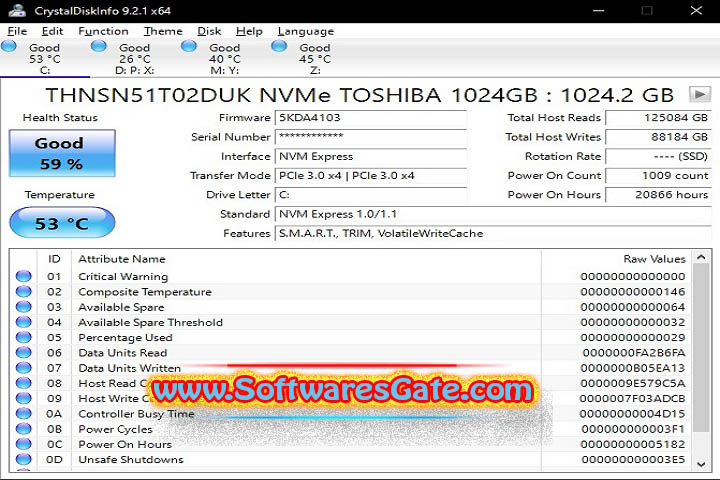Image resolution: width=720 pixels, height=480 pixels.
Task: Select the Controller Busy Time attribute name
Action: (x=136, y=414)
